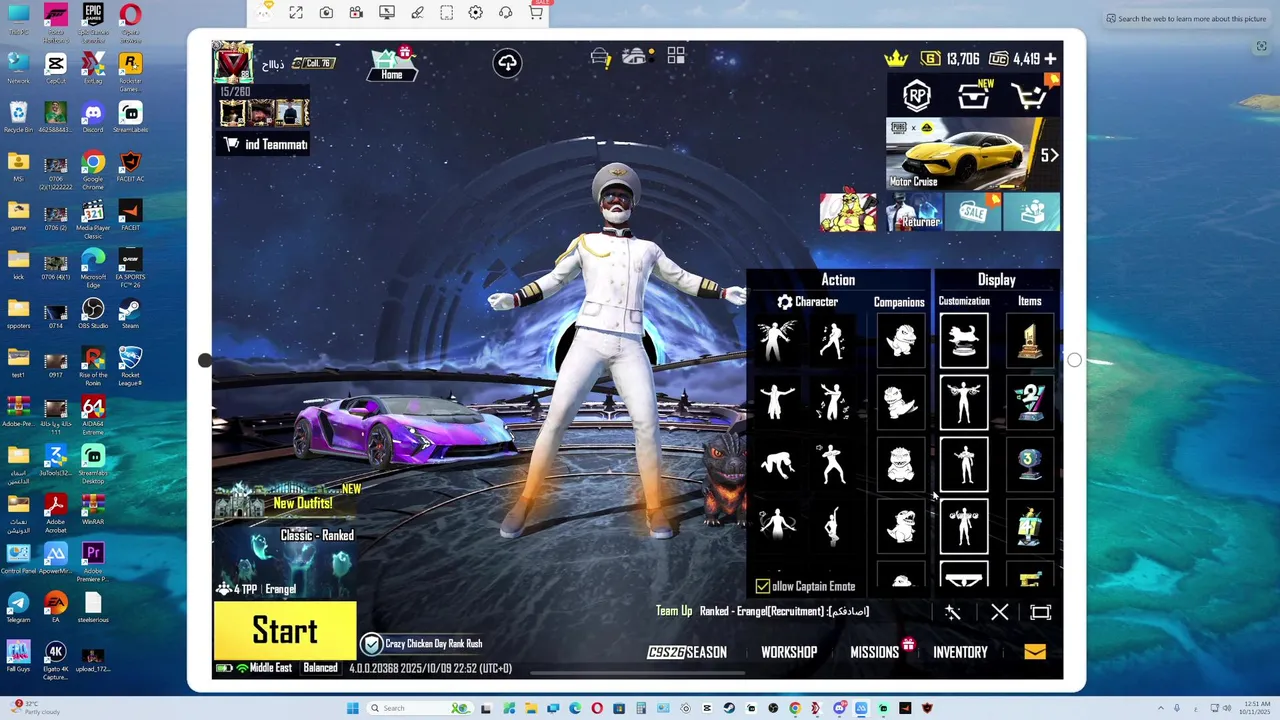Tick the Follow Captain Emote checkbox

[763, 586]
